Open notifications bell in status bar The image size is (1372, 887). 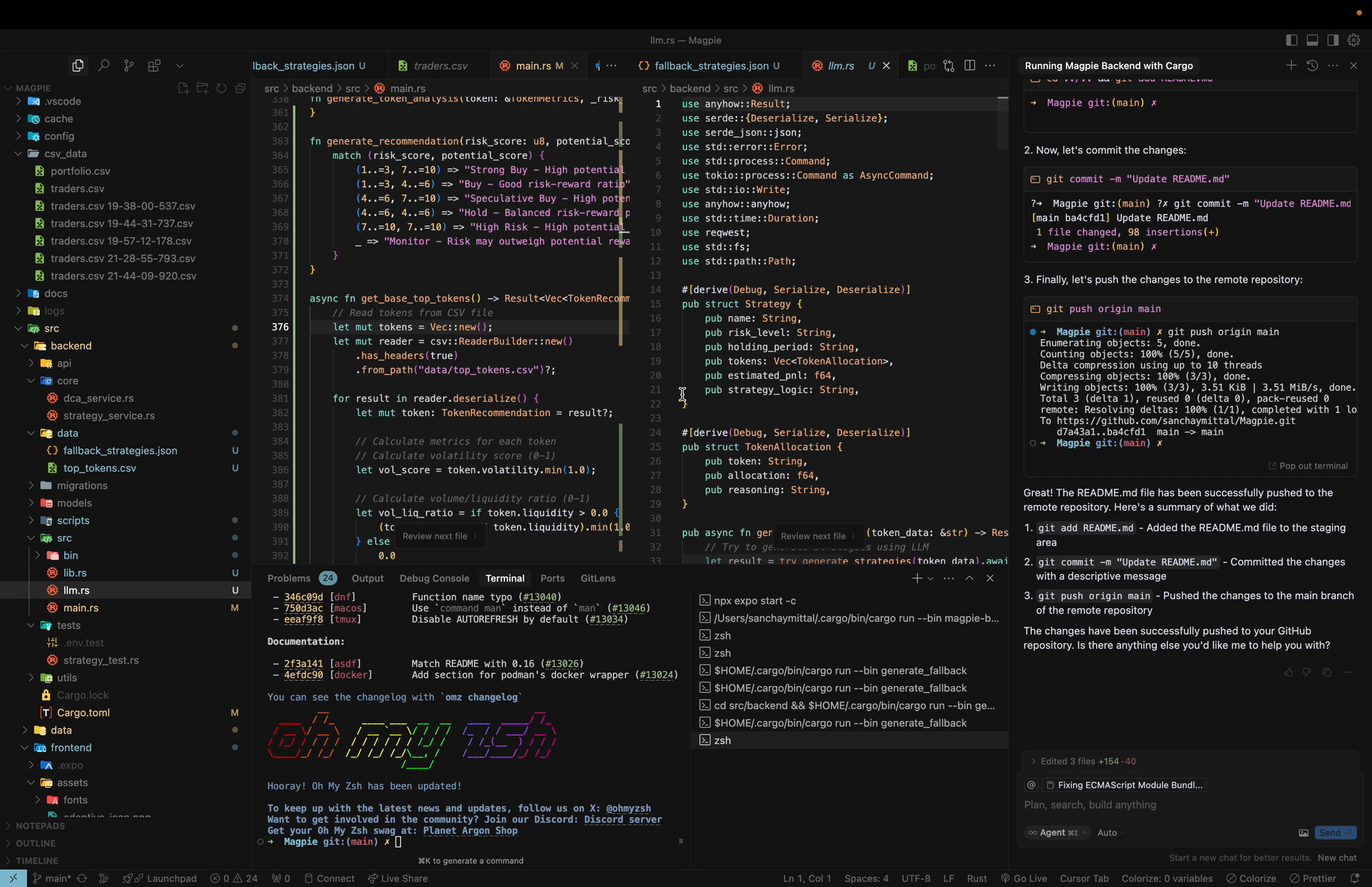click(x=1355, y=878)
